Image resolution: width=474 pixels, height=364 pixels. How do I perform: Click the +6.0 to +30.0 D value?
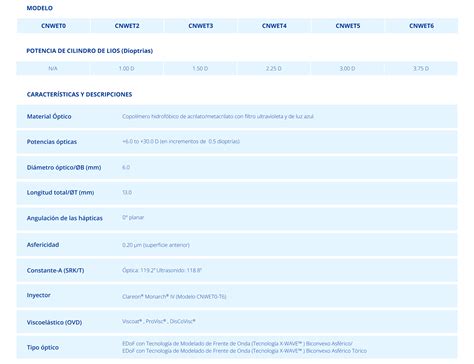tap(181, 141)
